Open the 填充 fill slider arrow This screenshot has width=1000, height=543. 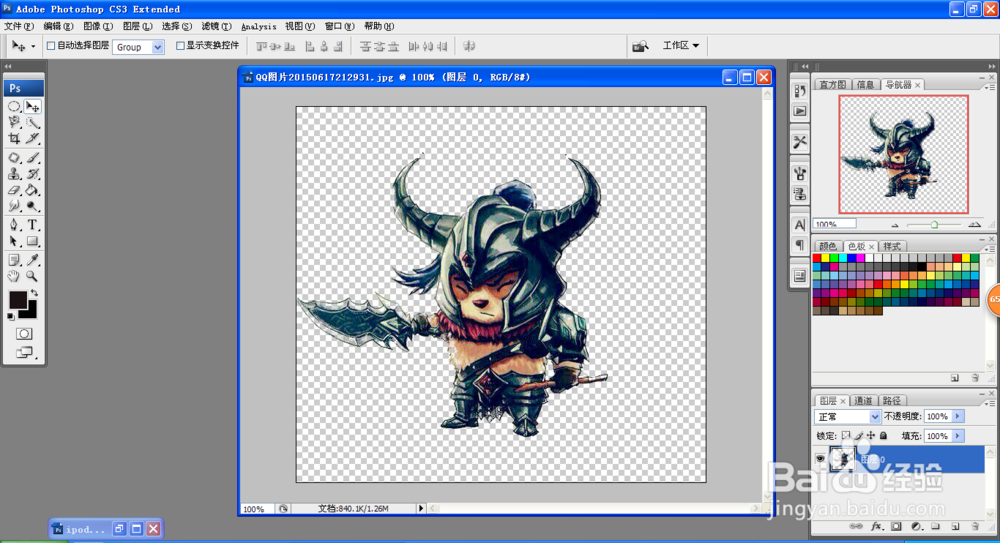point(957,436)
